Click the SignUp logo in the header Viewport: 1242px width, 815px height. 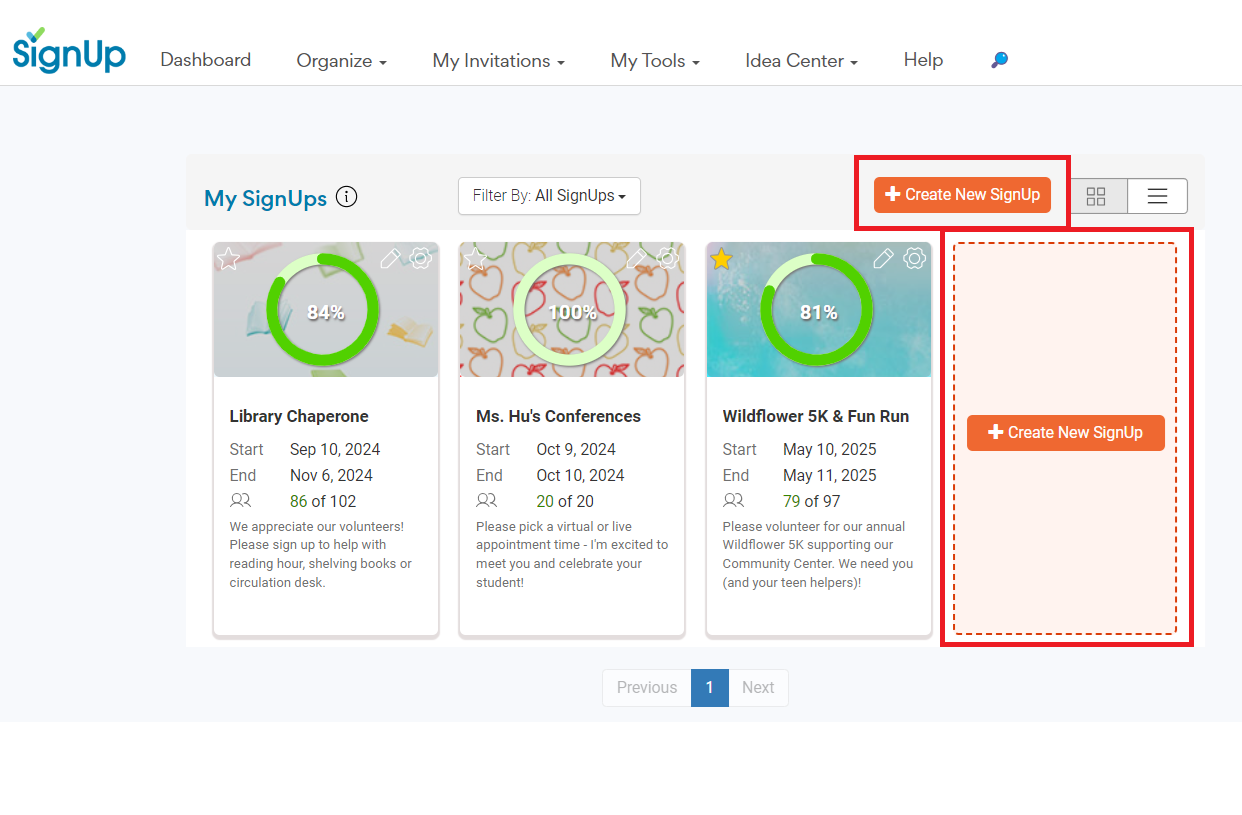click(x=69, y=51)
